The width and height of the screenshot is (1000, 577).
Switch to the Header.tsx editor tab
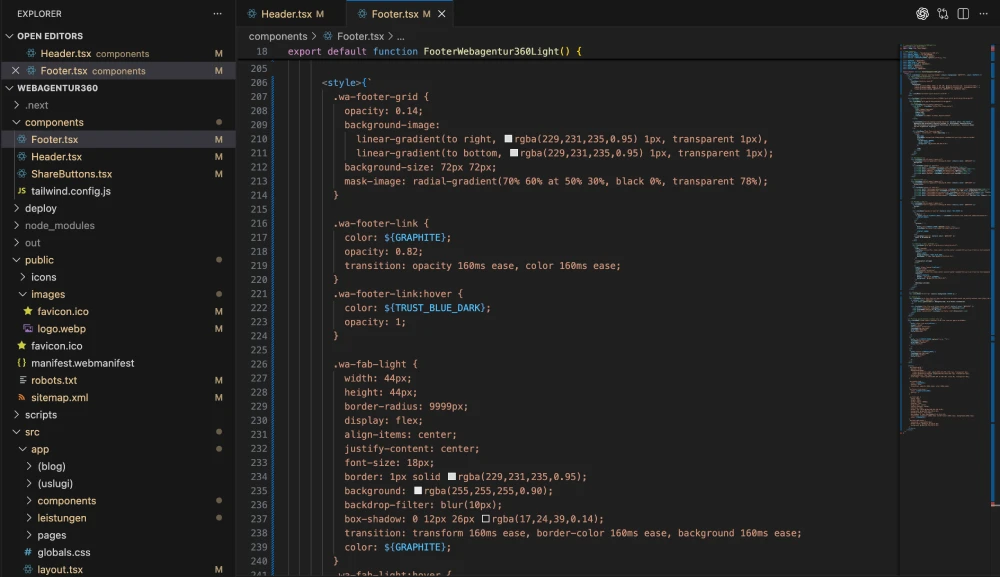286,15
